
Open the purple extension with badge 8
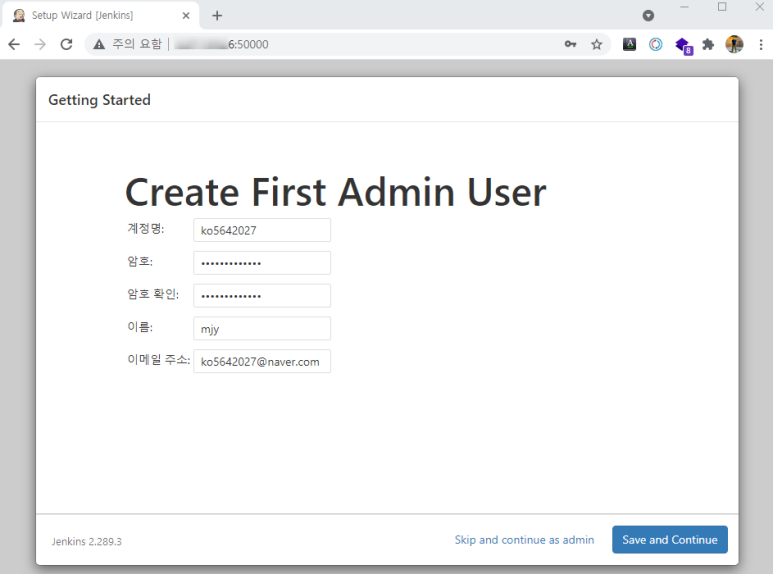tap(683, 46)
